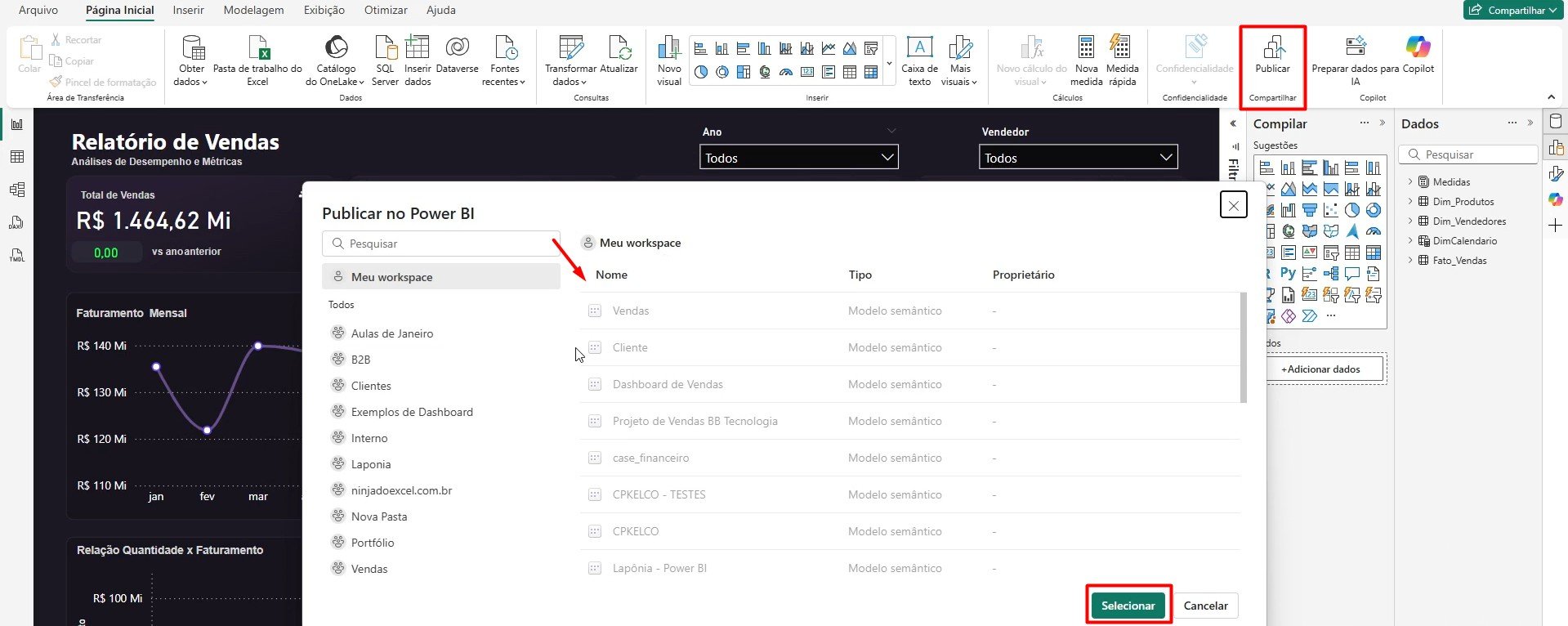Switch to the Modelagem ribbon tab

254,10
